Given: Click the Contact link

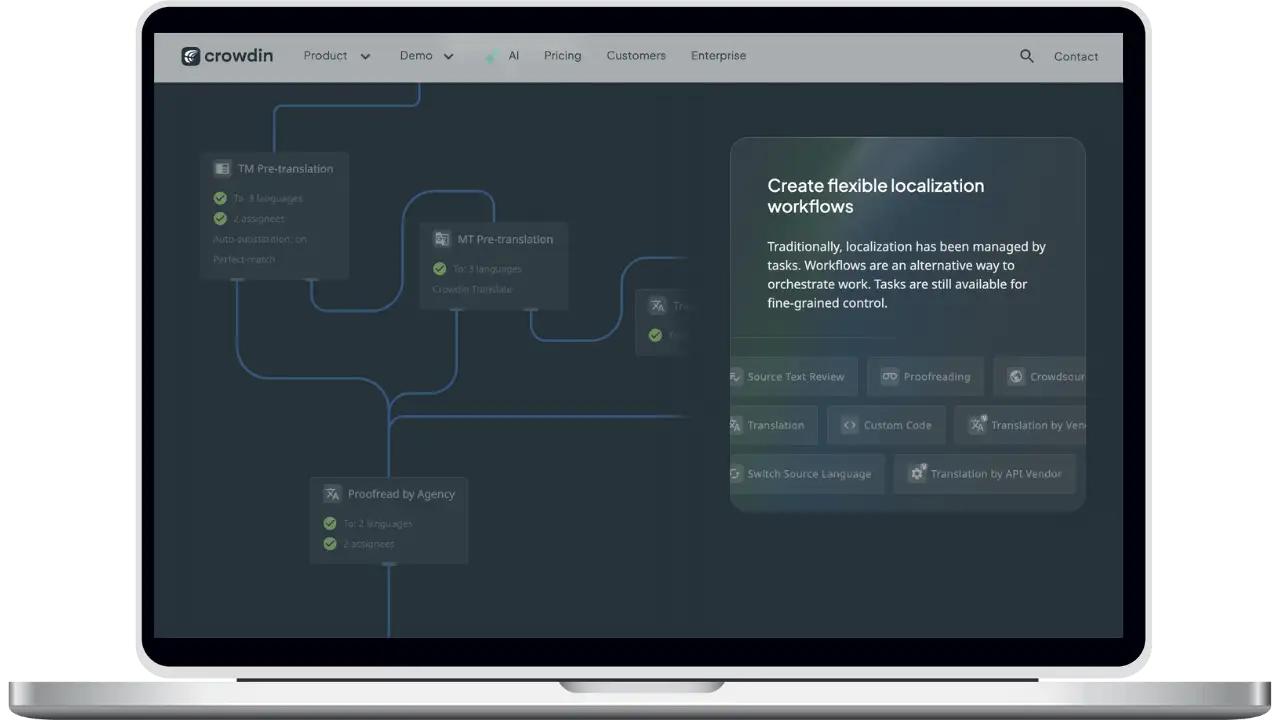Looking at the screenshot, I should click(1075, 57).
